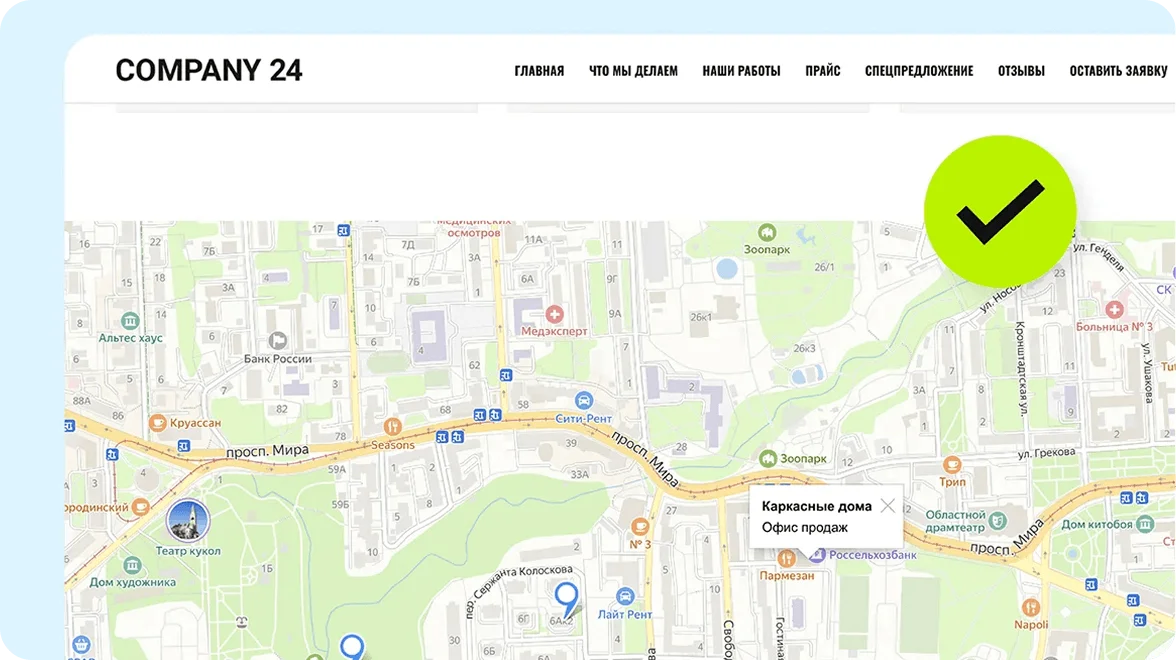Open the Главная menu item

539,71
